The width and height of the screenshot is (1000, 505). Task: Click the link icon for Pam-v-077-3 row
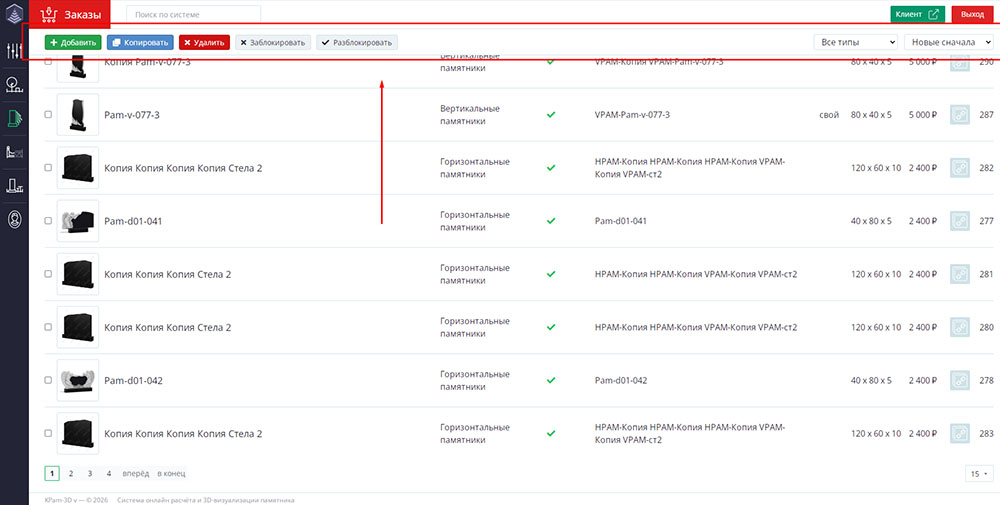tap(959, 115)
